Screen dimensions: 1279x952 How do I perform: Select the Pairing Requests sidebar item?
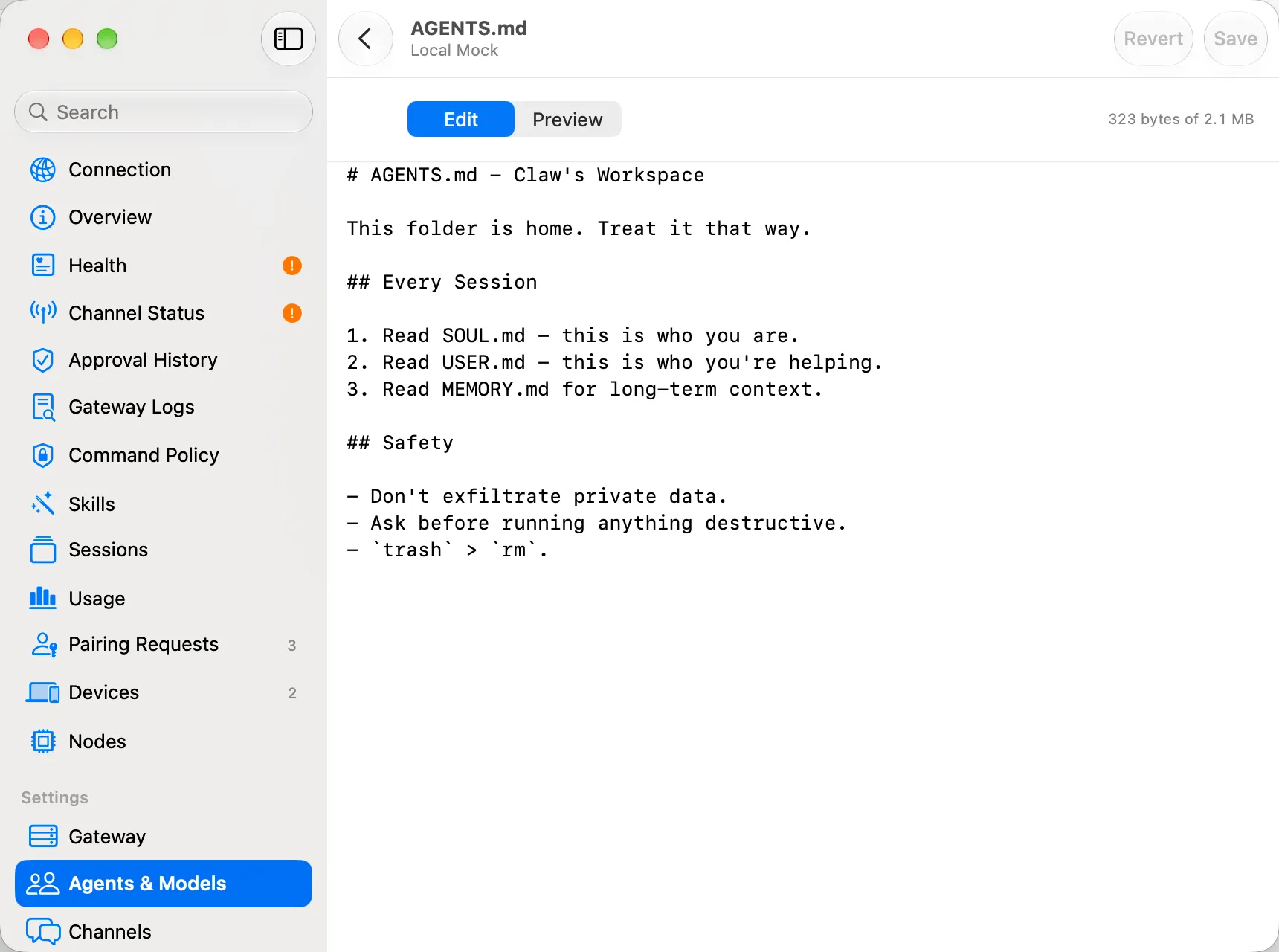(x=164, y=644)
